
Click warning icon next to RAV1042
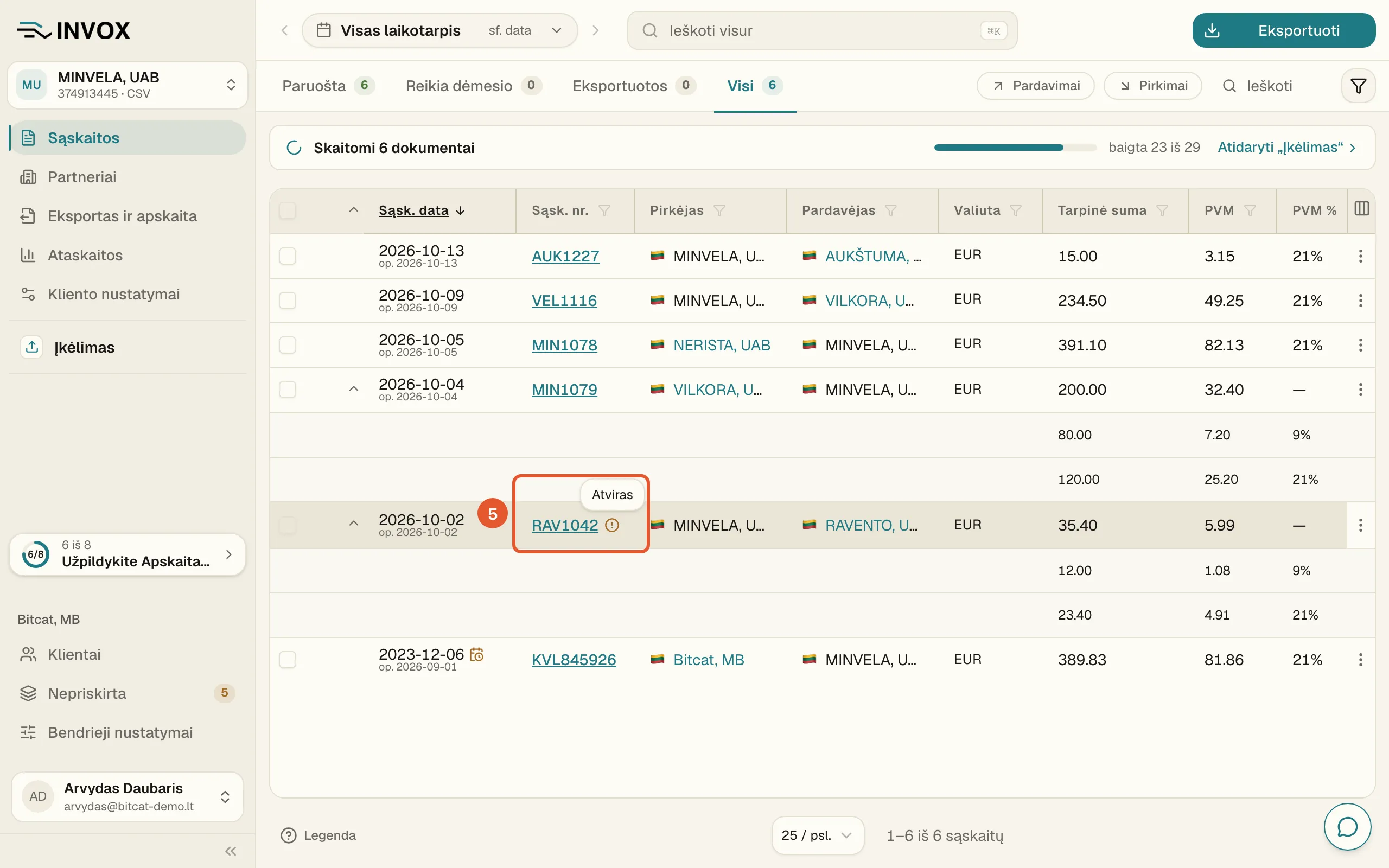point(613,525)
